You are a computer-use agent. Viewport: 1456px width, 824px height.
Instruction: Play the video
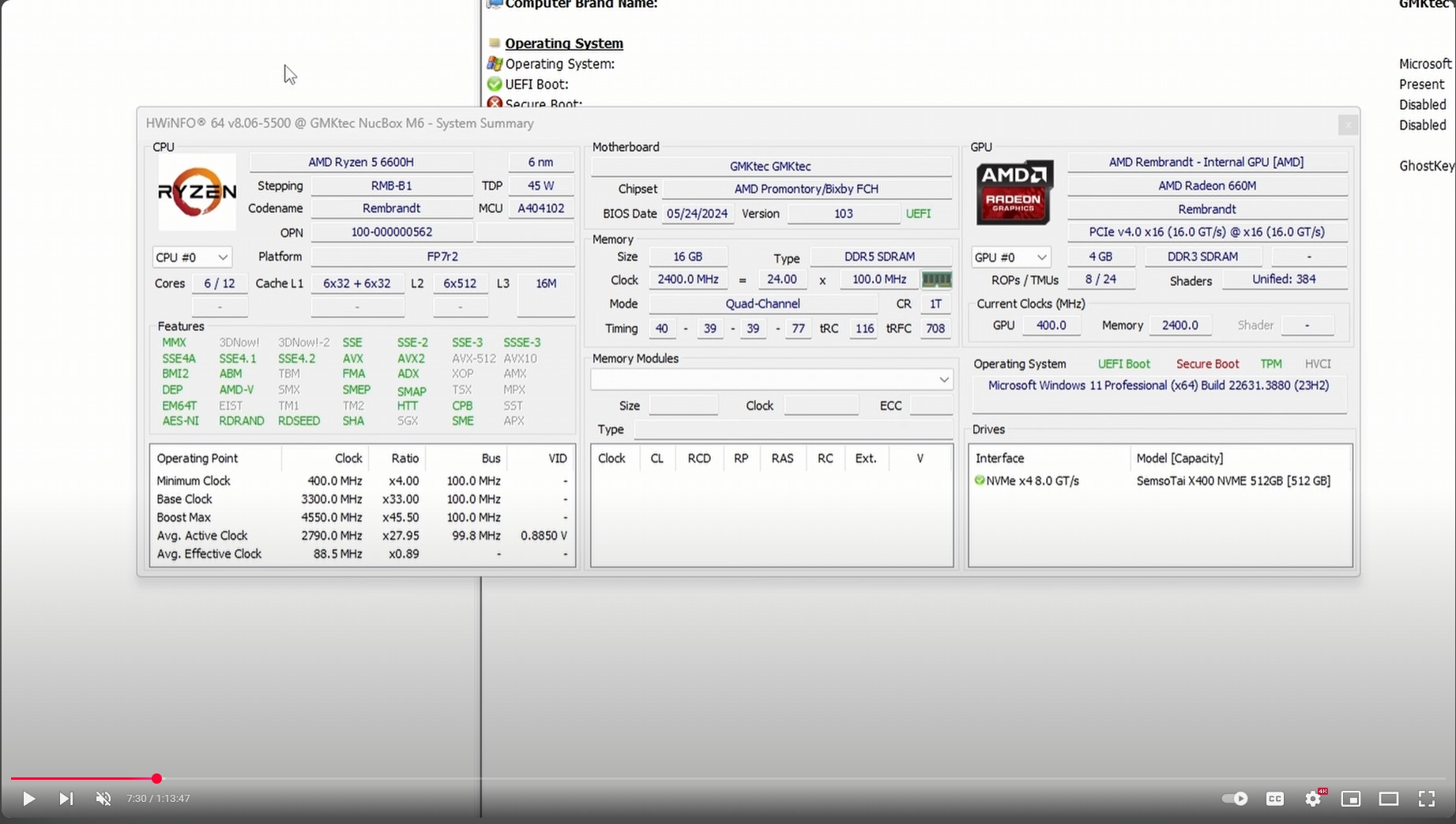click(28, 799)
